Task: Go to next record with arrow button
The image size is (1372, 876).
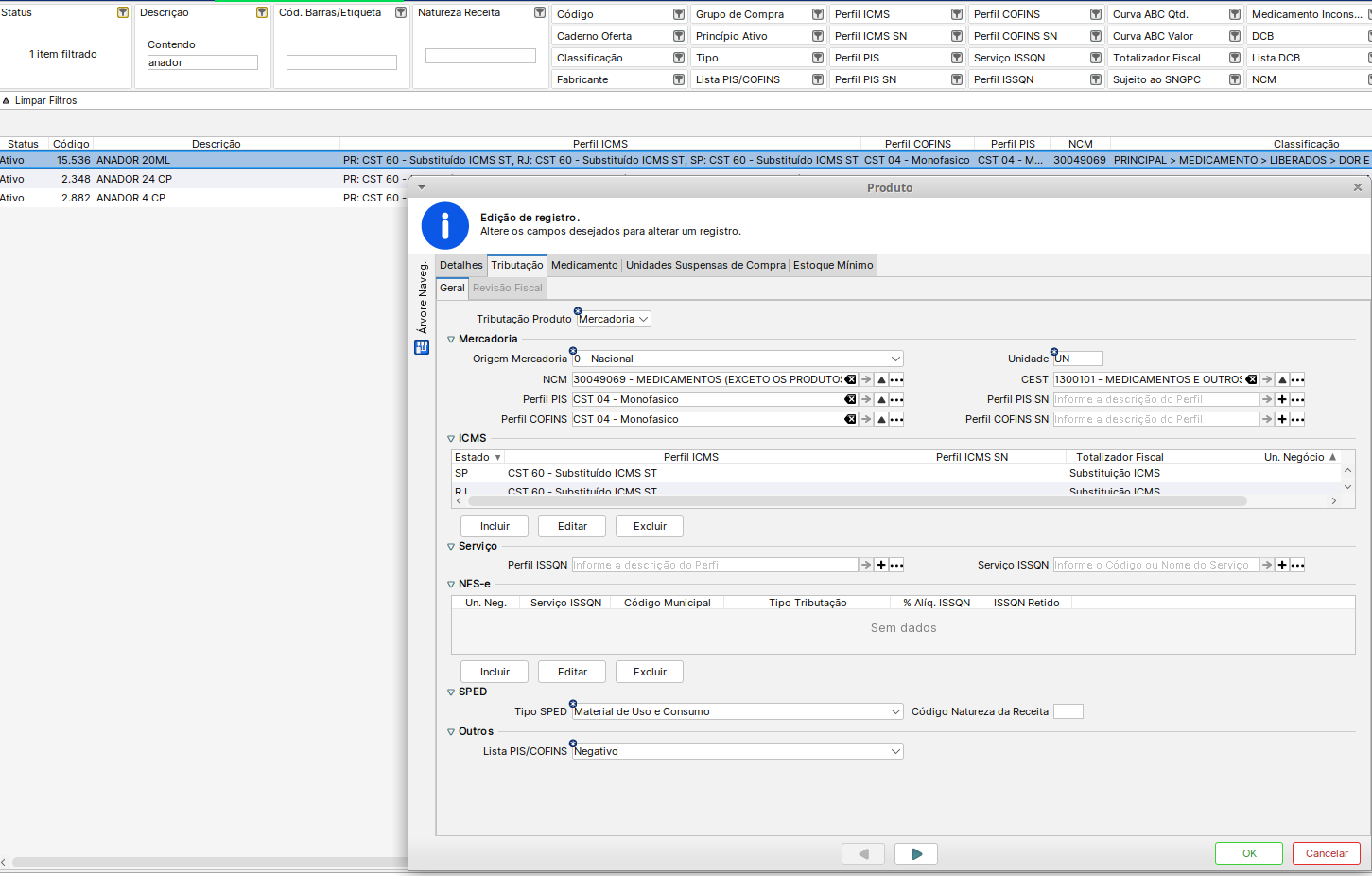Action: [x=915, y=853]
